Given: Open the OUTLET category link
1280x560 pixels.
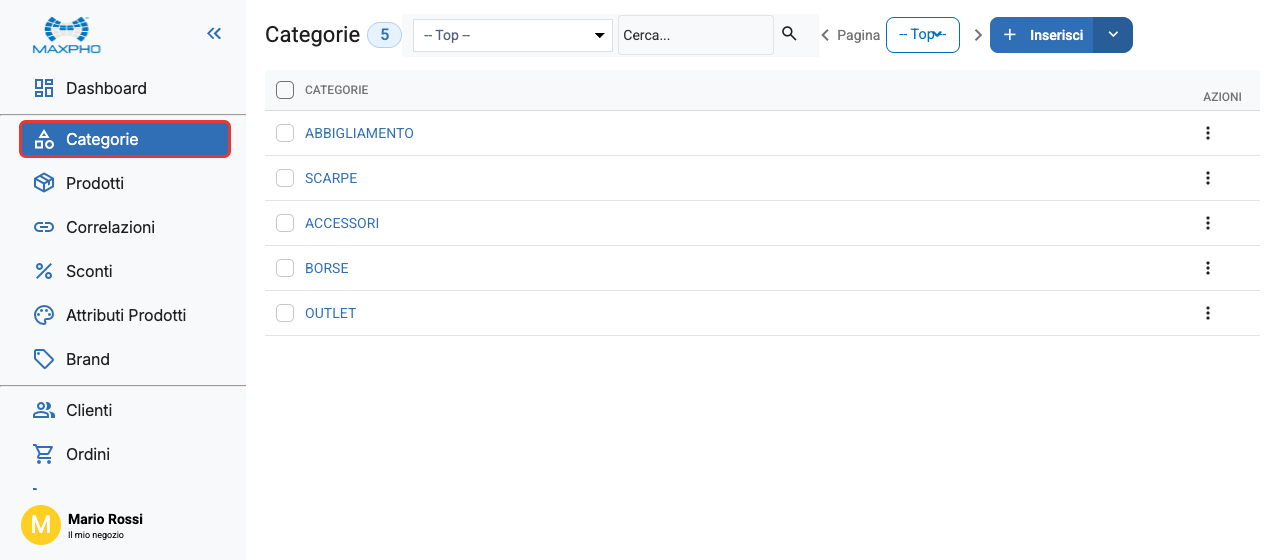Looking at the screenshot, I should [x=331, y=313].
